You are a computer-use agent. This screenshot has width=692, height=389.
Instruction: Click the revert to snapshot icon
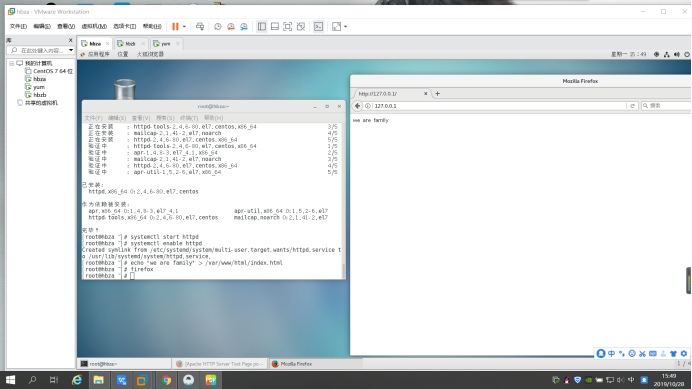point(231,26)
